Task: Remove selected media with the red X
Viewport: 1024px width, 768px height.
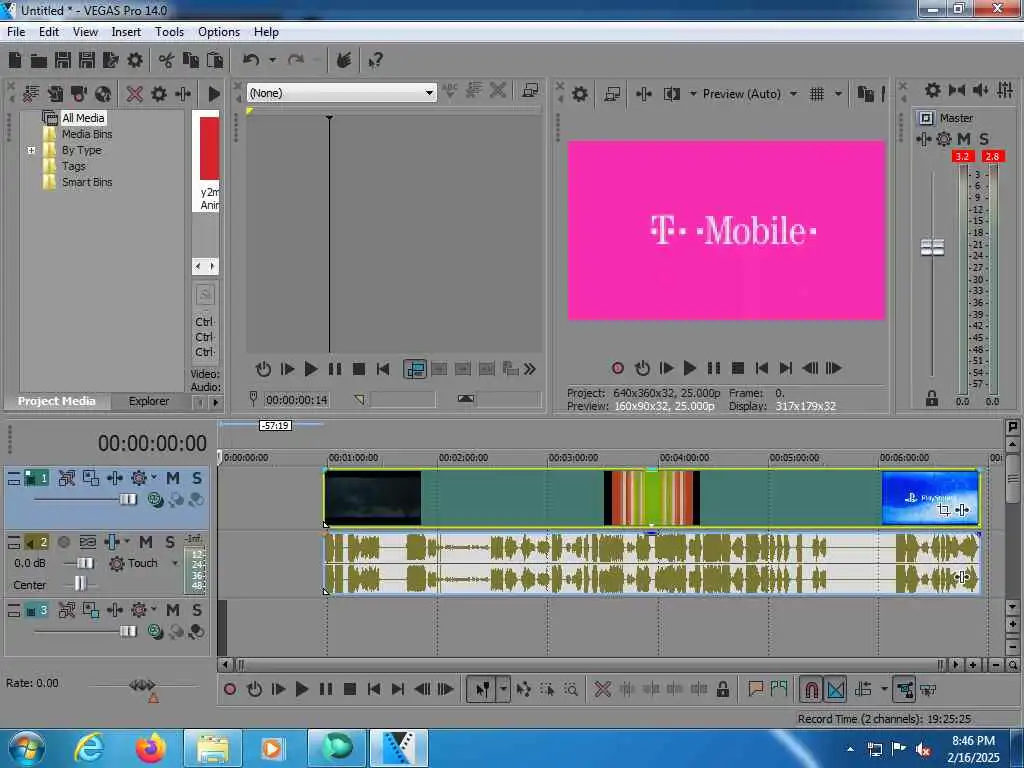Action: pyautogui.click(x=135, y=94)
